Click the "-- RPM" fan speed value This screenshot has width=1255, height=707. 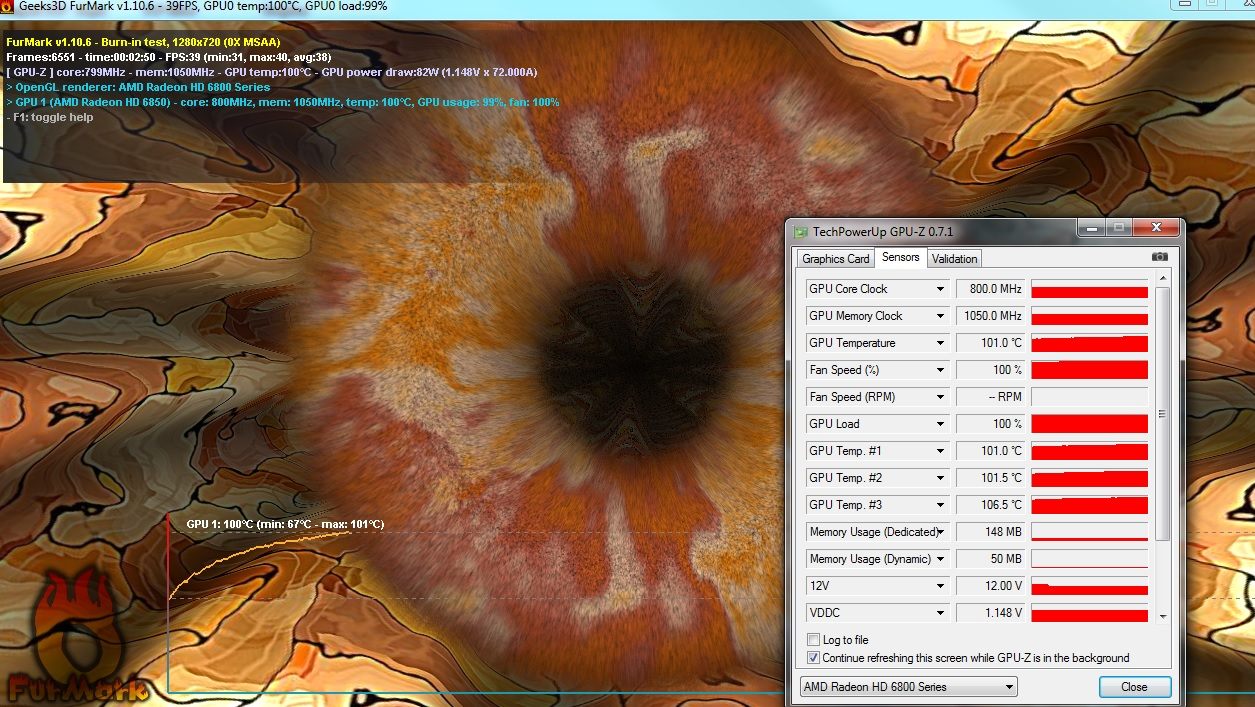point(990,397)
